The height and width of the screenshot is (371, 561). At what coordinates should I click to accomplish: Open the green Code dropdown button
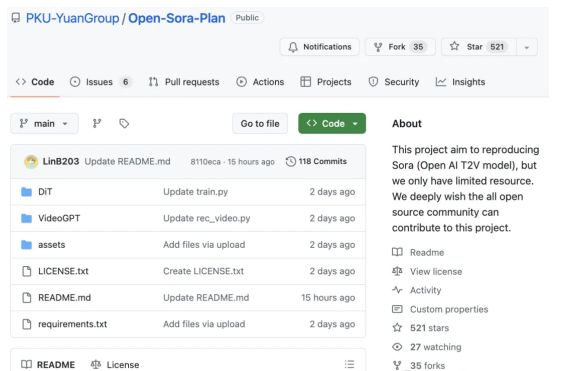coord(332,123)
